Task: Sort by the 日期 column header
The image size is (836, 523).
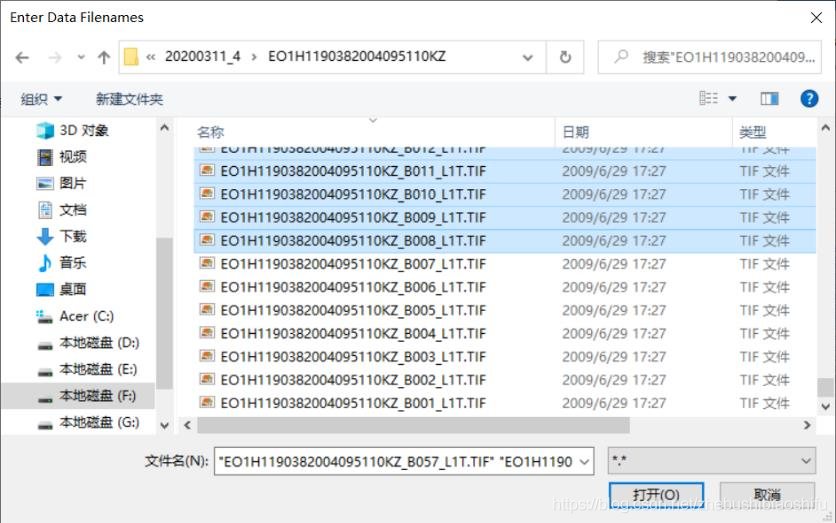Action: pyautogui.click(x=575, y=132)
